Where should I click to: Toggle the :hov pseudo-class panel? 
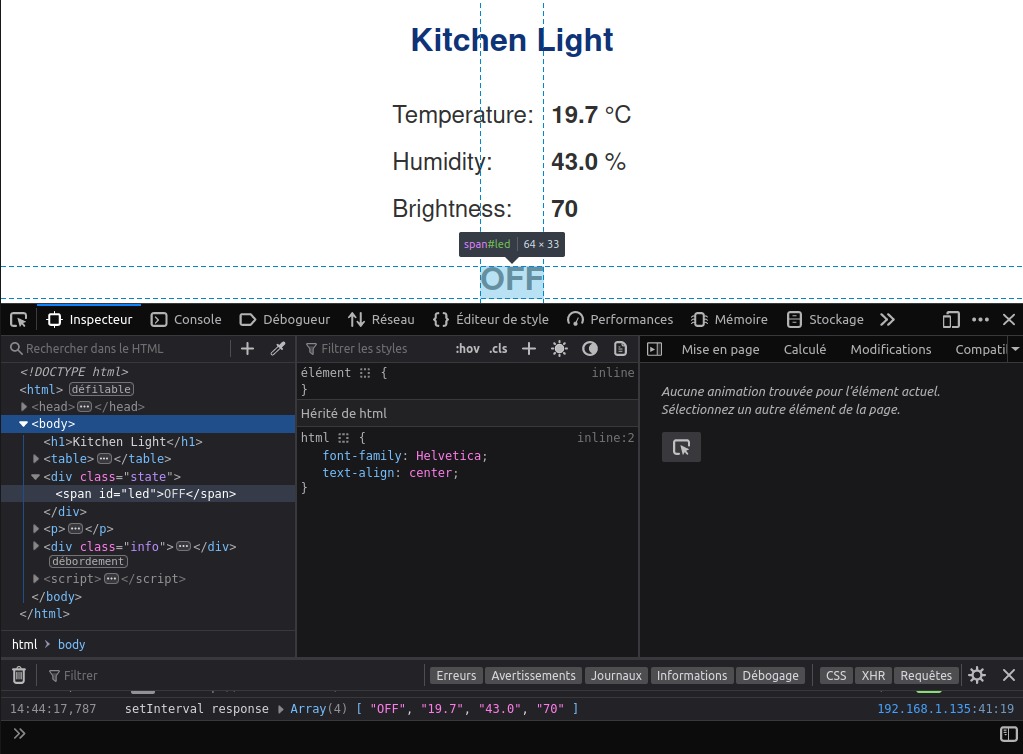pyautogui.click(x=467, y=349)
